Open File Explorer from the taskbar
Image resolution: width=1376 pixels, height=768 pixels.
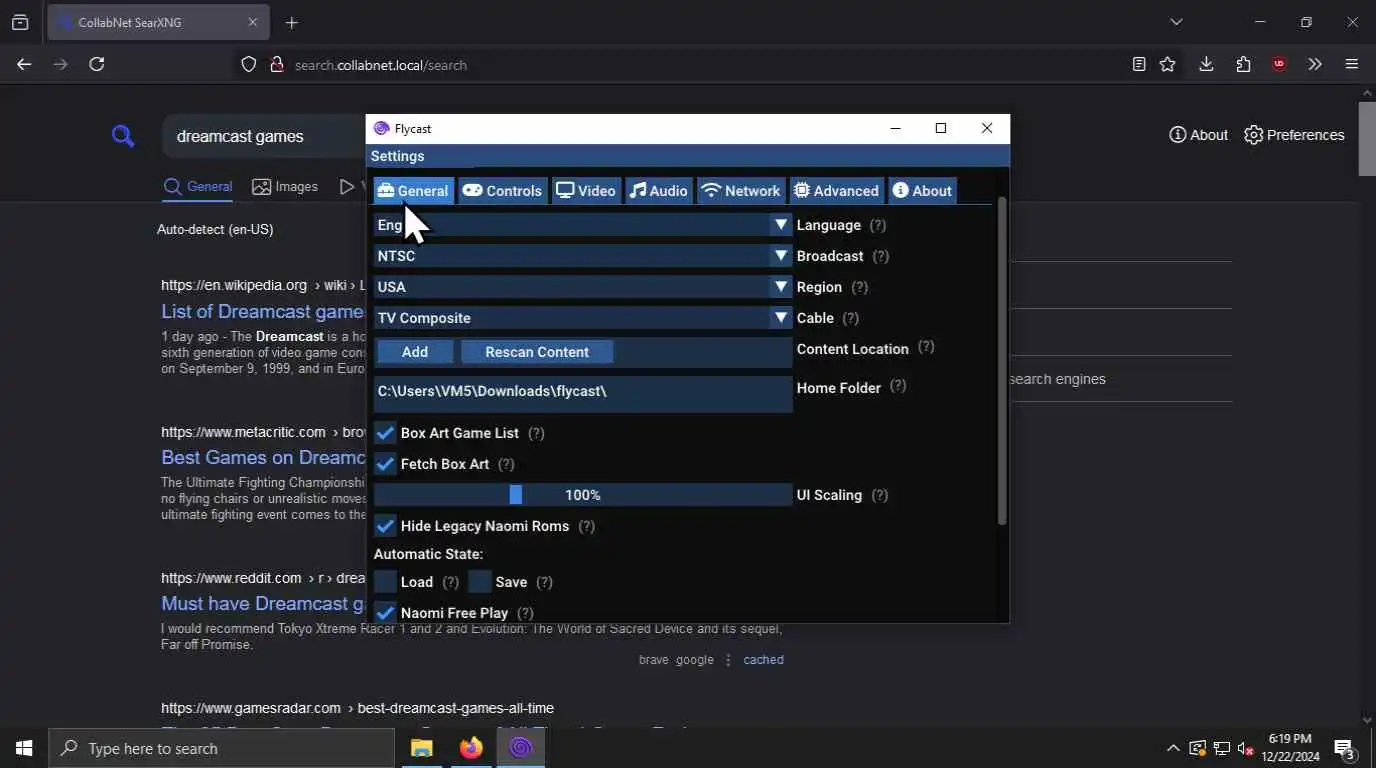coord(422,748)
